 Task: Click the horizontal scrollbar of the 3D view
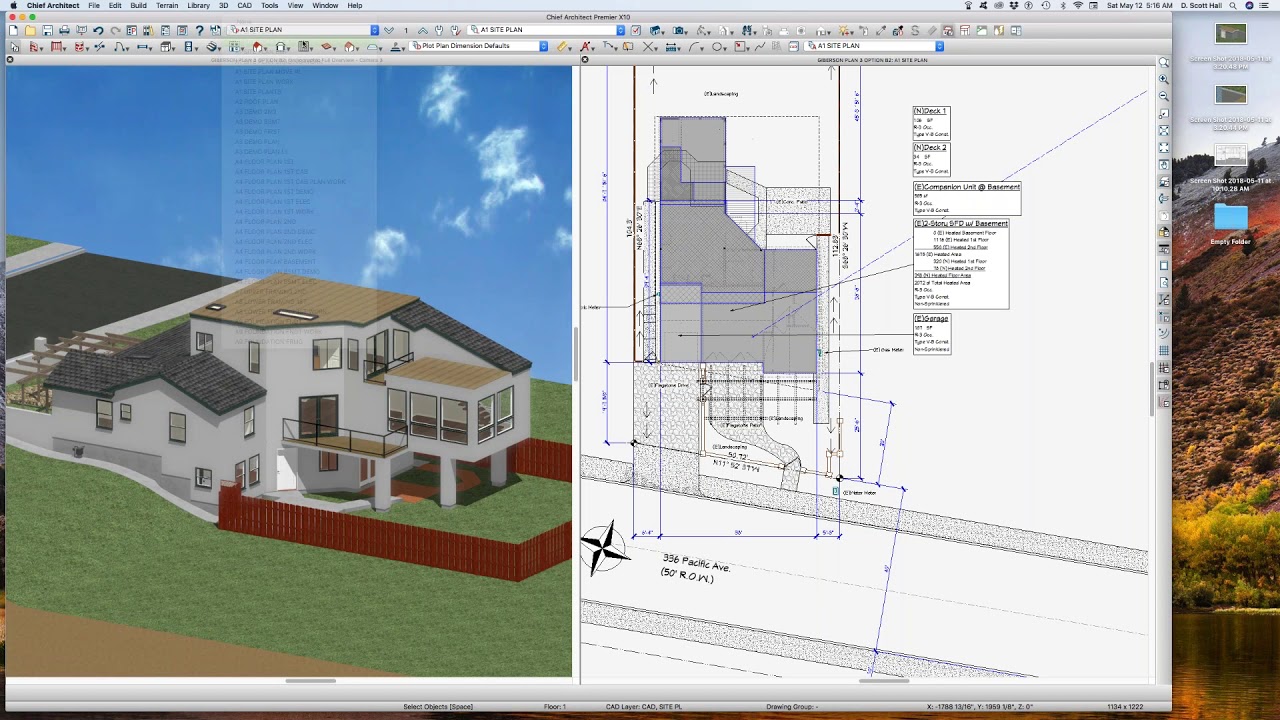tap(310, 681)
